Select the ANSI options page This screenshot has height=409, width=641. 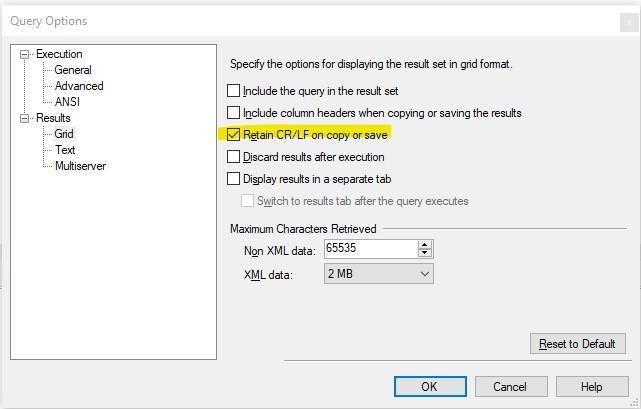point(68,102)
